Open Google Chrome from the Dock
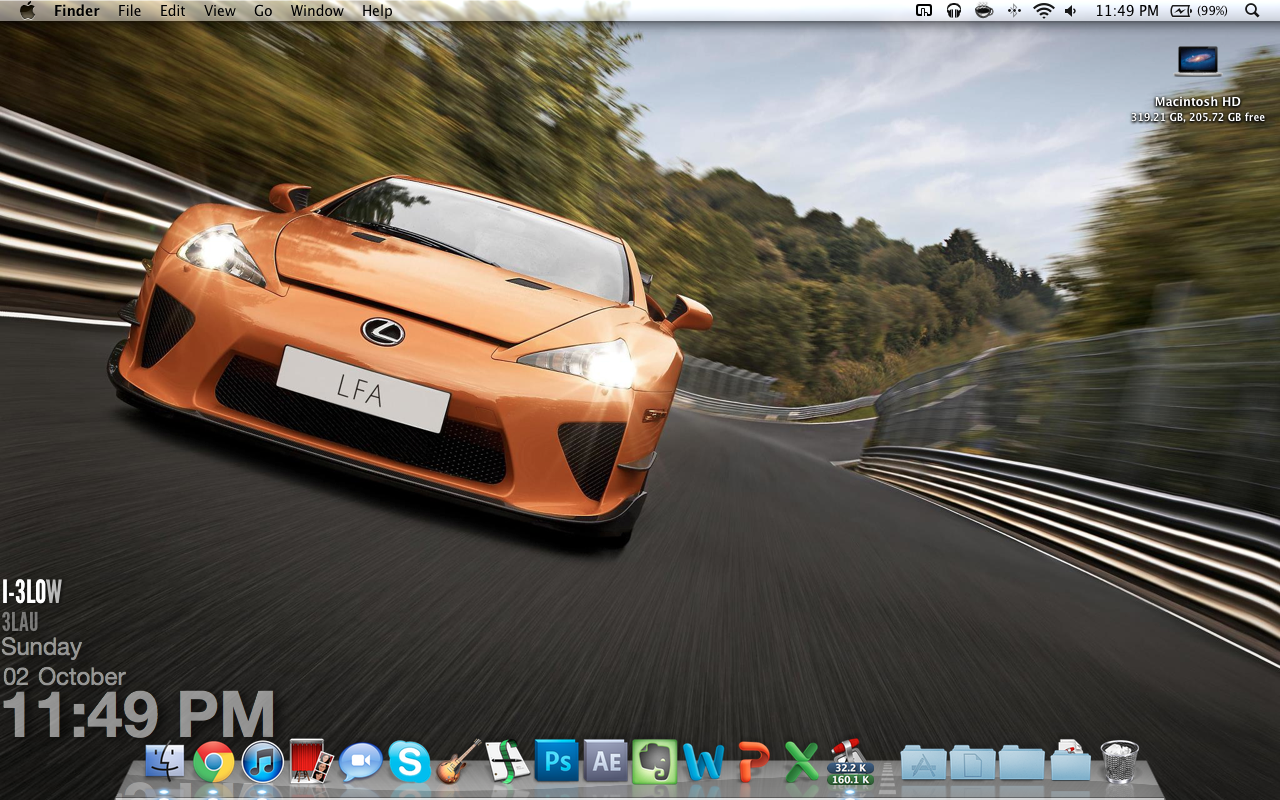The width and height of the screenshot is (1280, 800). pyautogui.click(x=213, y=763)
